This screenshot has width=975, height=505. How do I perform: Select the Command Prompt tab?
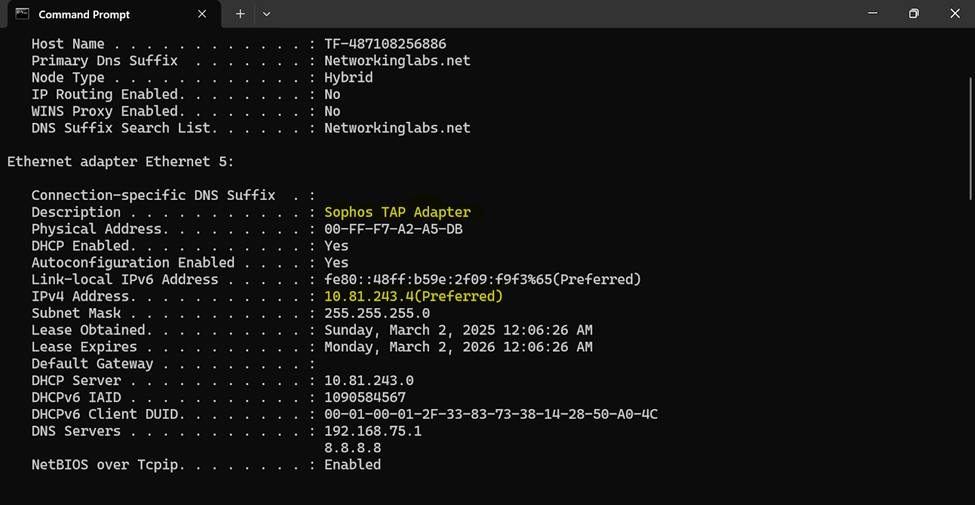112,14
